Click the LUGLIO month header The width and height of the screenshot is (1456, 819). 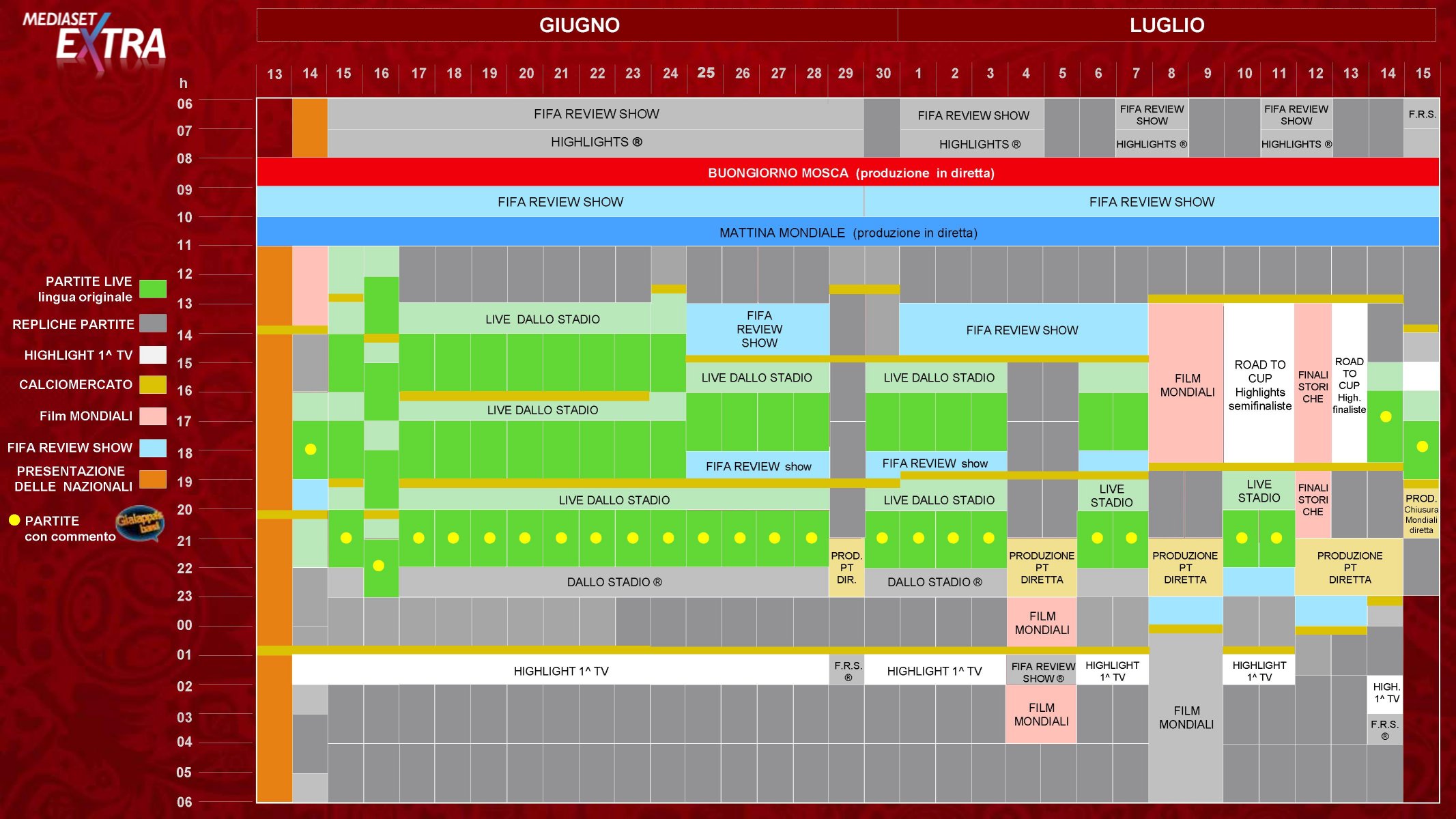point(1167,25)
